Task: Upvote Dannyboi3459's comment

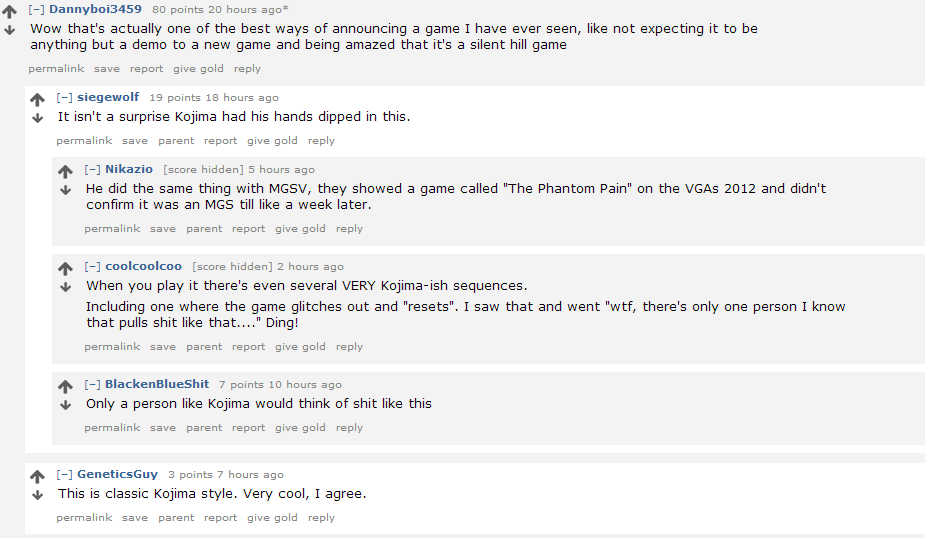Action: coord(10,11)
